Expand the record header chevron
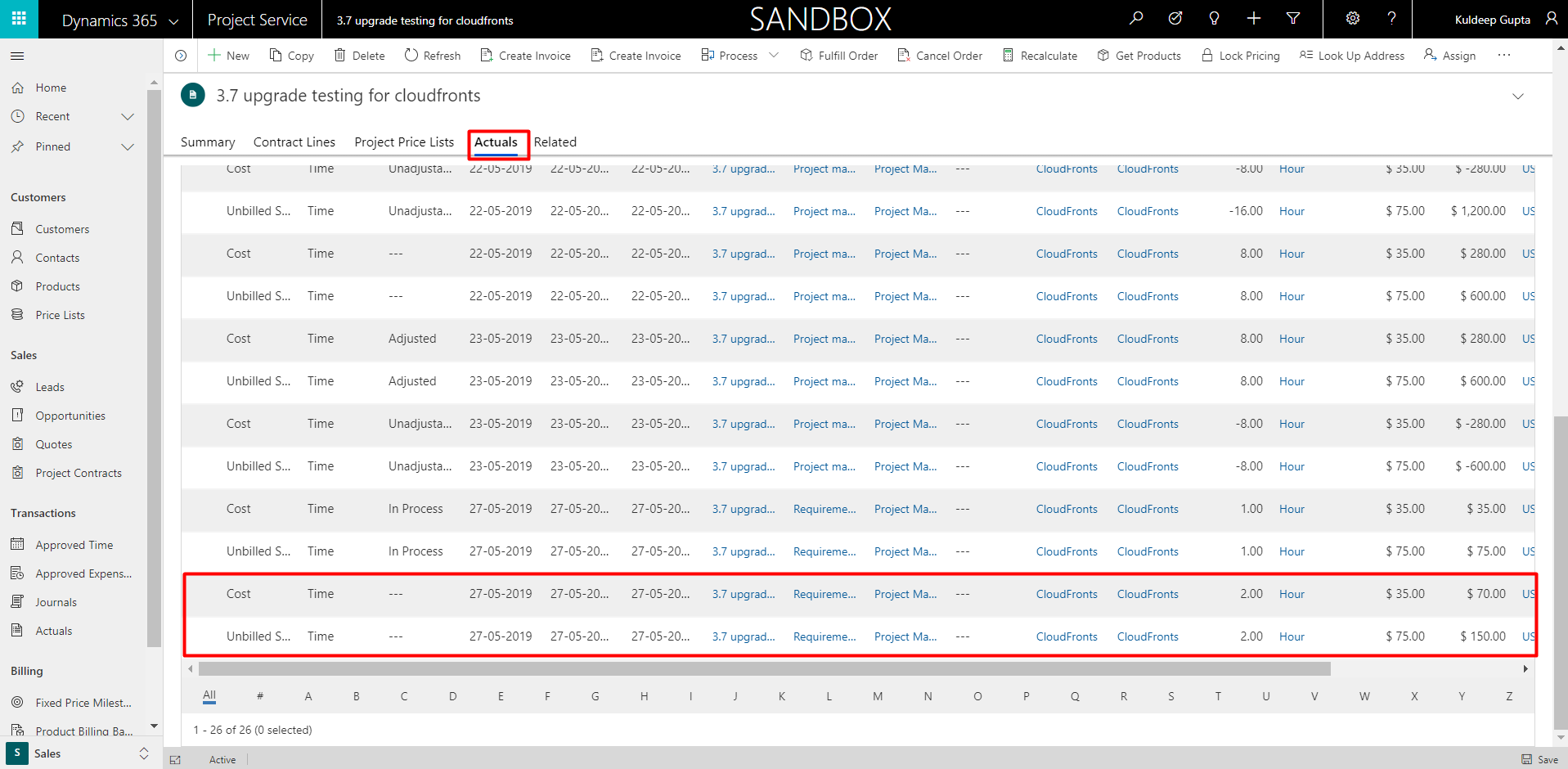The image size is (1568, 769). tap(1518, 97)
